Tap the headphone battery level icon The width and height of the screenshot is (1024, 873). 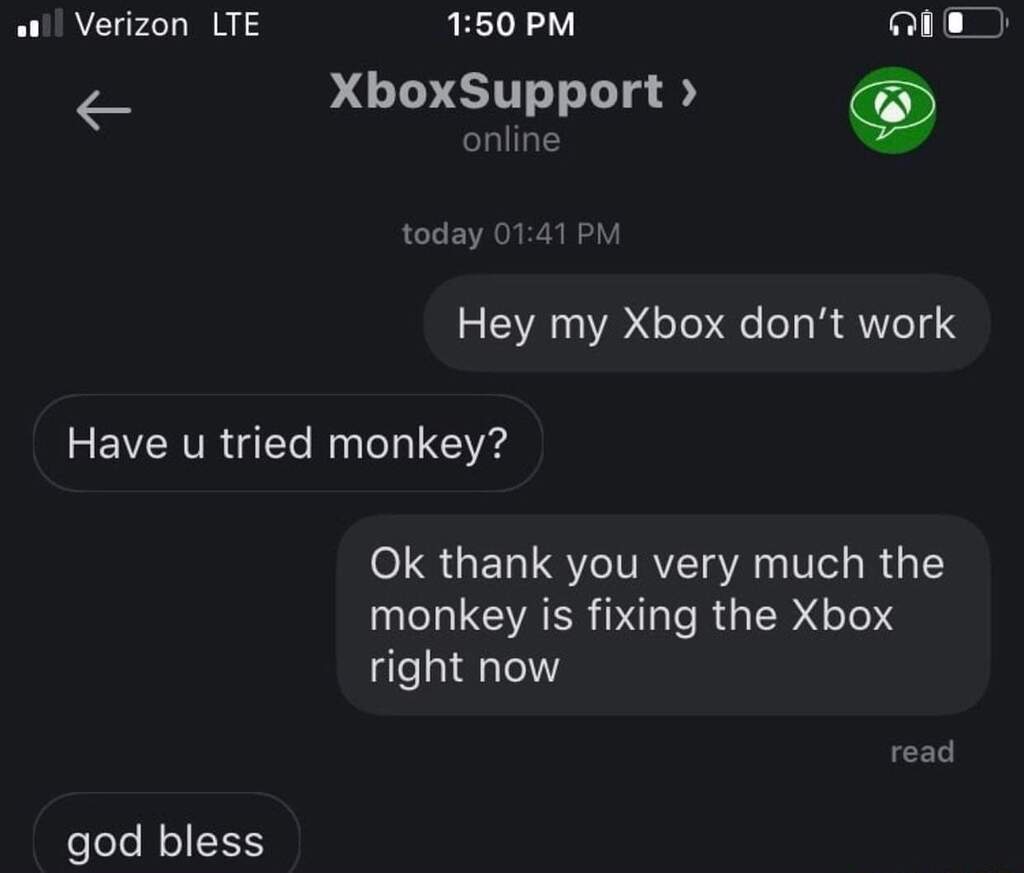927,25
